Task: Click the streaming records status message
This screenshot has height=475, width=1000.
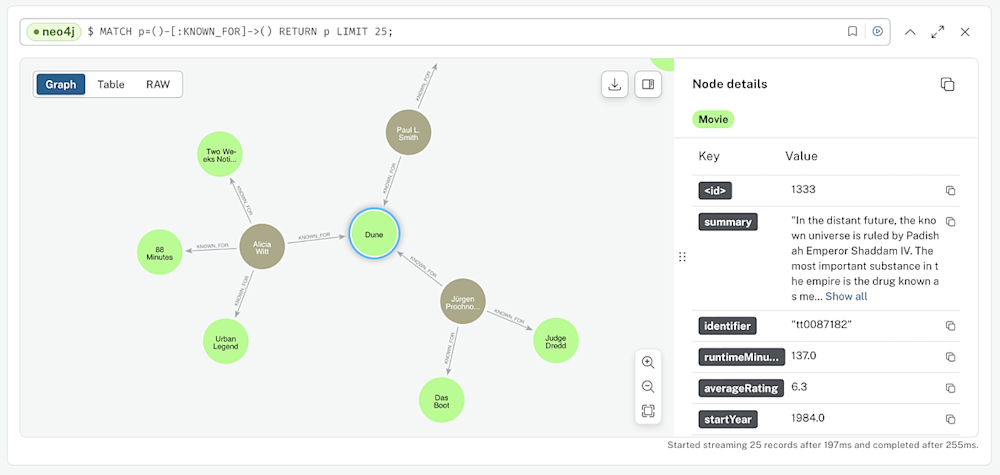Action: click(823, 445)
